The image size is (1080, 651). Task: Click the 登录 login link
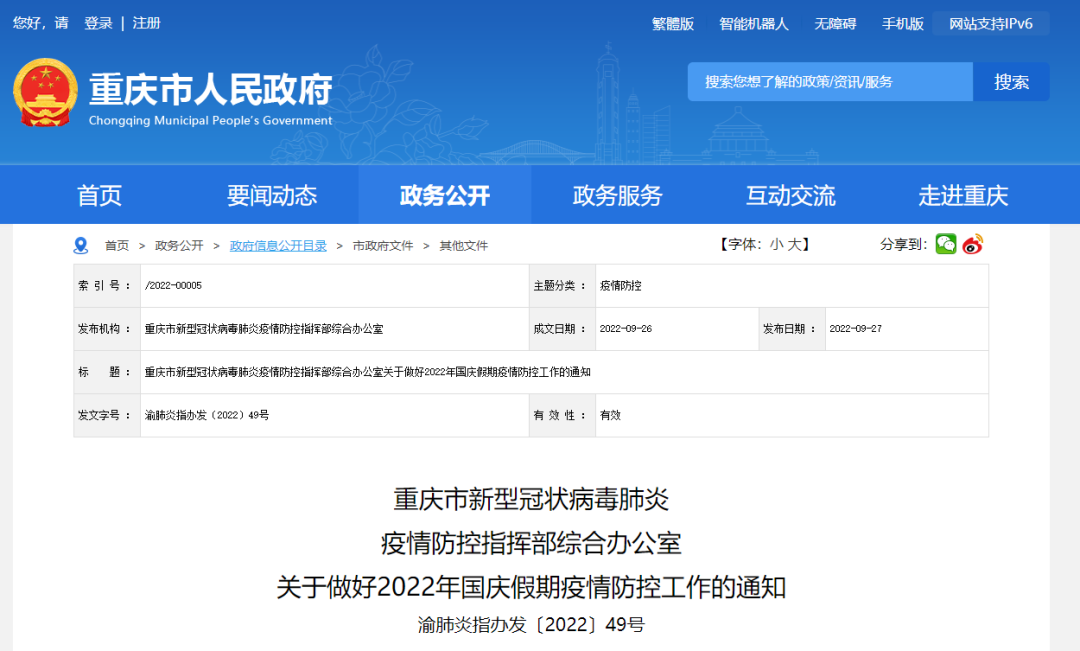(98, 23)
